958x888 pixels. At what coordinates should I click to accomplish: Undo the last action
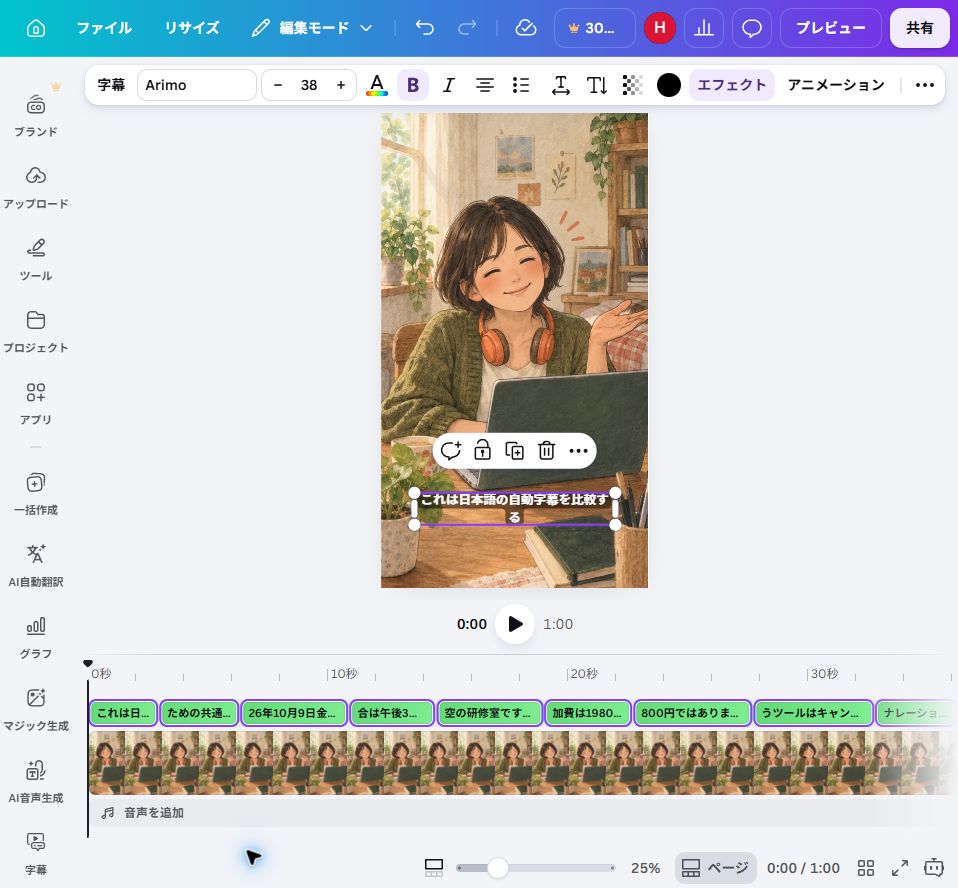pyautogui.click(x=425, y=28)
